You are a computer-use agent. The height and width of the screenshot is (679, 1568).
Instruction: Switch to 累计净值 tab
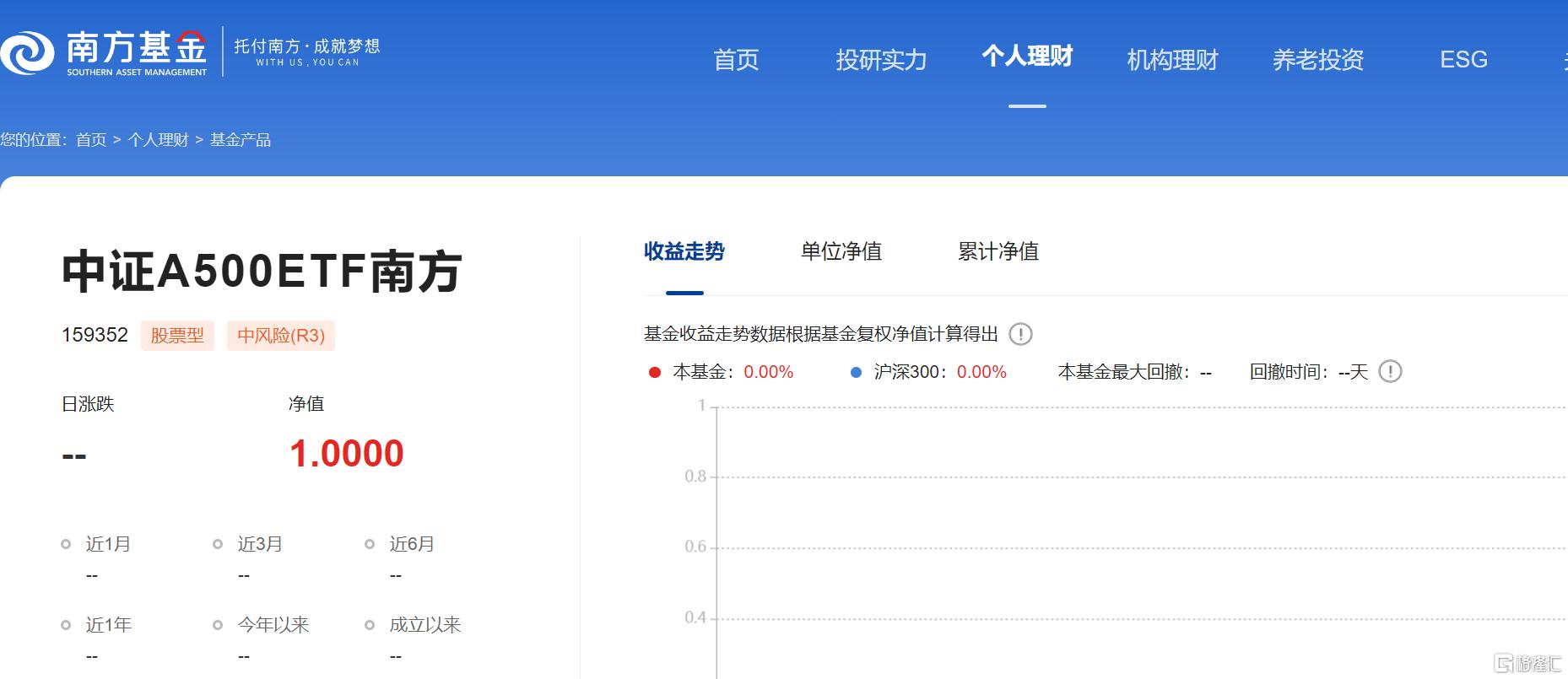tap(998, 251)
